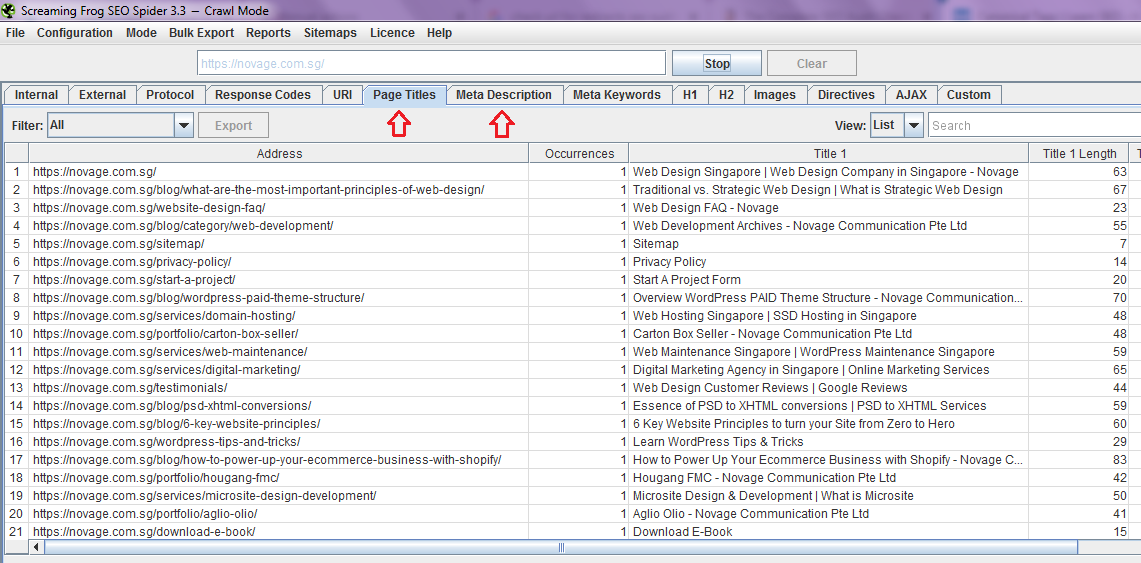Open the Help menu

pos(440,33)
